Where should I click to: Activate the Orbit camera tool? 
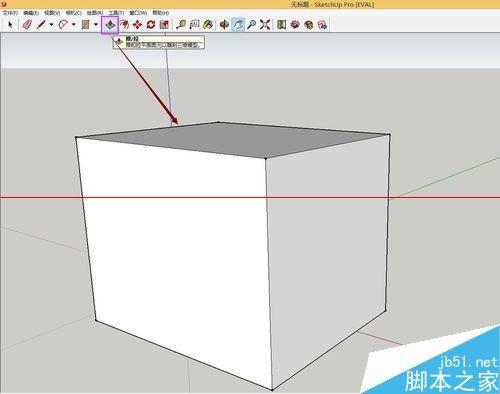point(224,25)
